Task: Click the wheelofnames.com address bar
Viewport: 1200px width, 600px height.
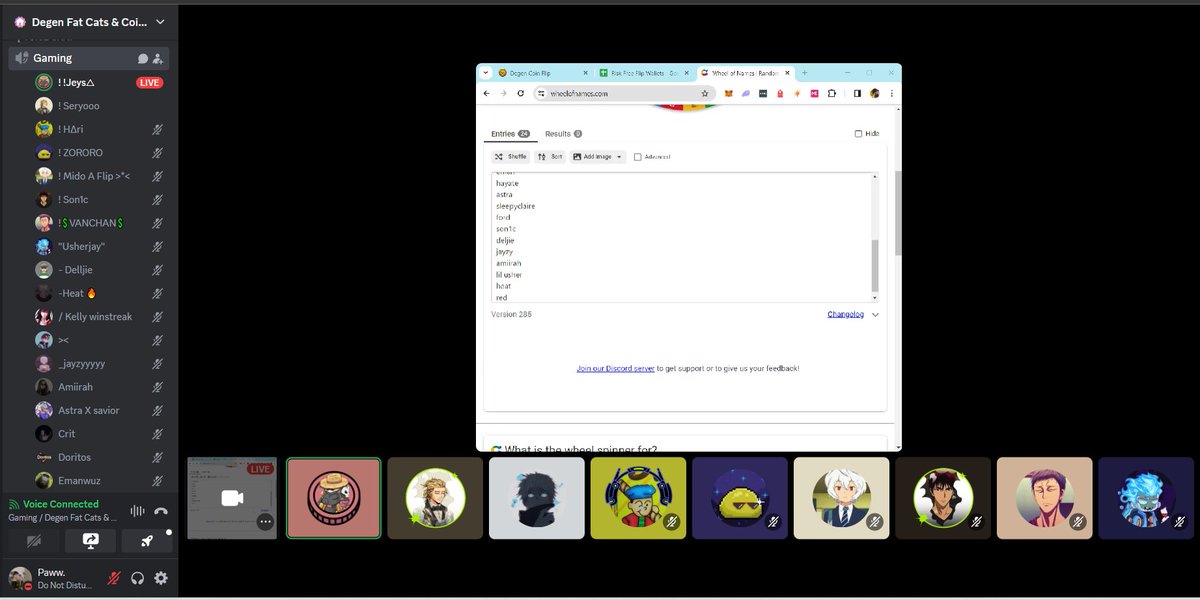Action: point(624,93)
